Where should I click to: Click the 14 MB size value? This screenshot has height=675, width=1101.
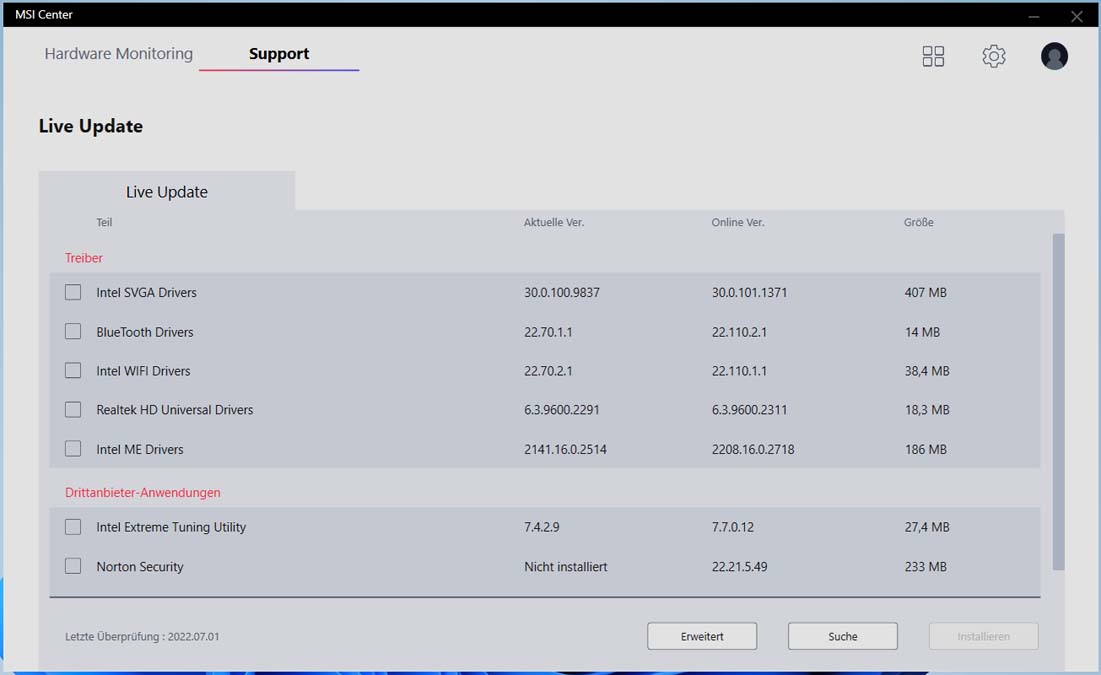pos(922,332)
